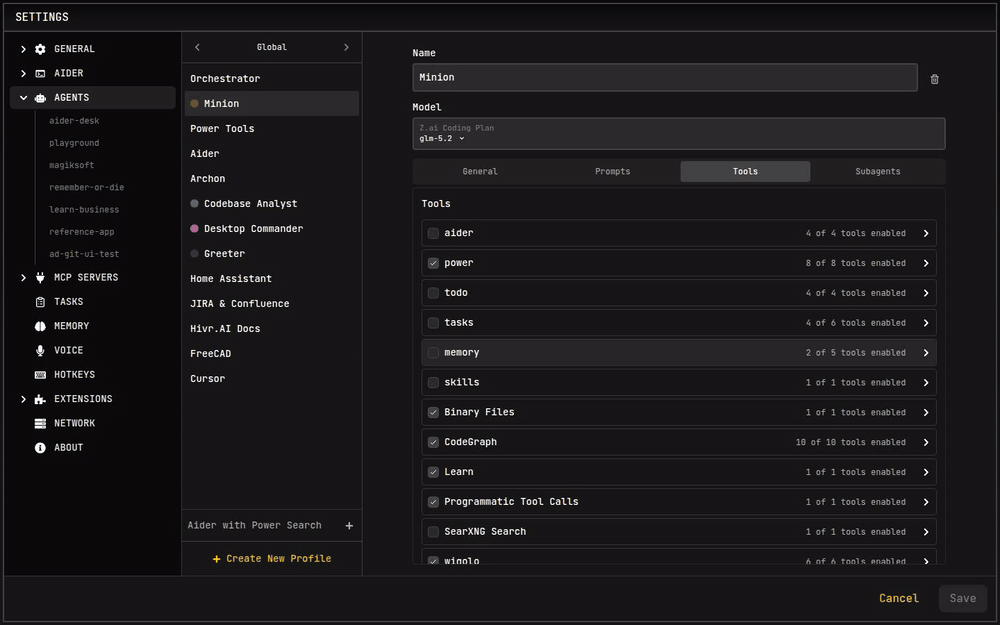1000x625 pixels.
Task: Expand the aider tools row chevron
Action: click(x=925, y=233)
